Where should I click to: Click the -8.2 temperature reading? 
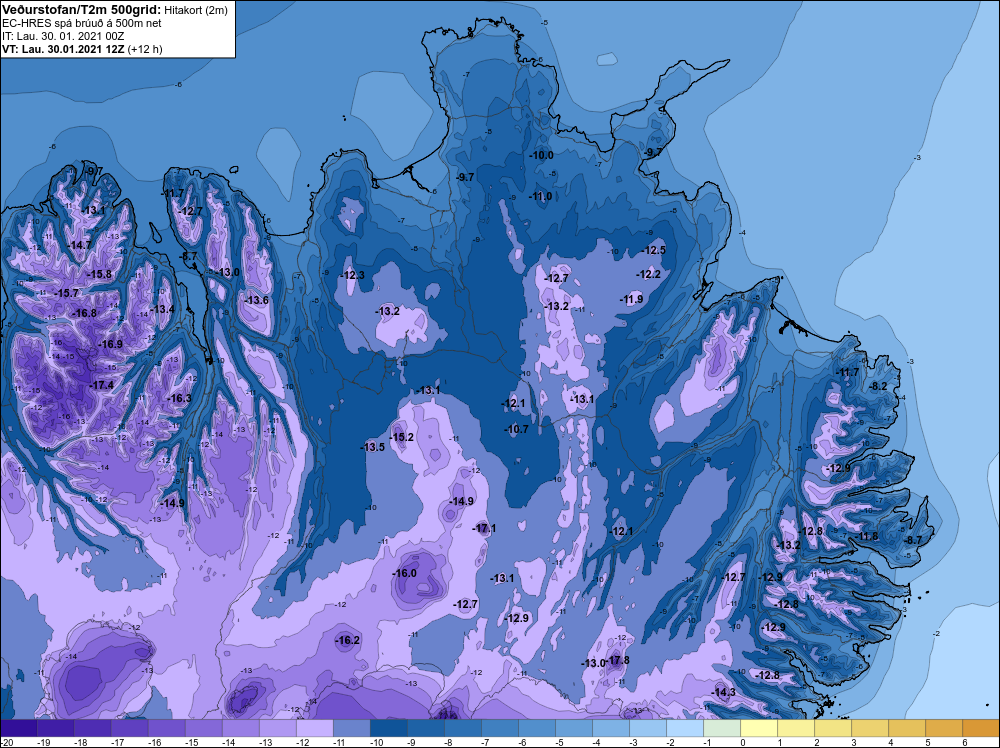[x=879, y=386]
